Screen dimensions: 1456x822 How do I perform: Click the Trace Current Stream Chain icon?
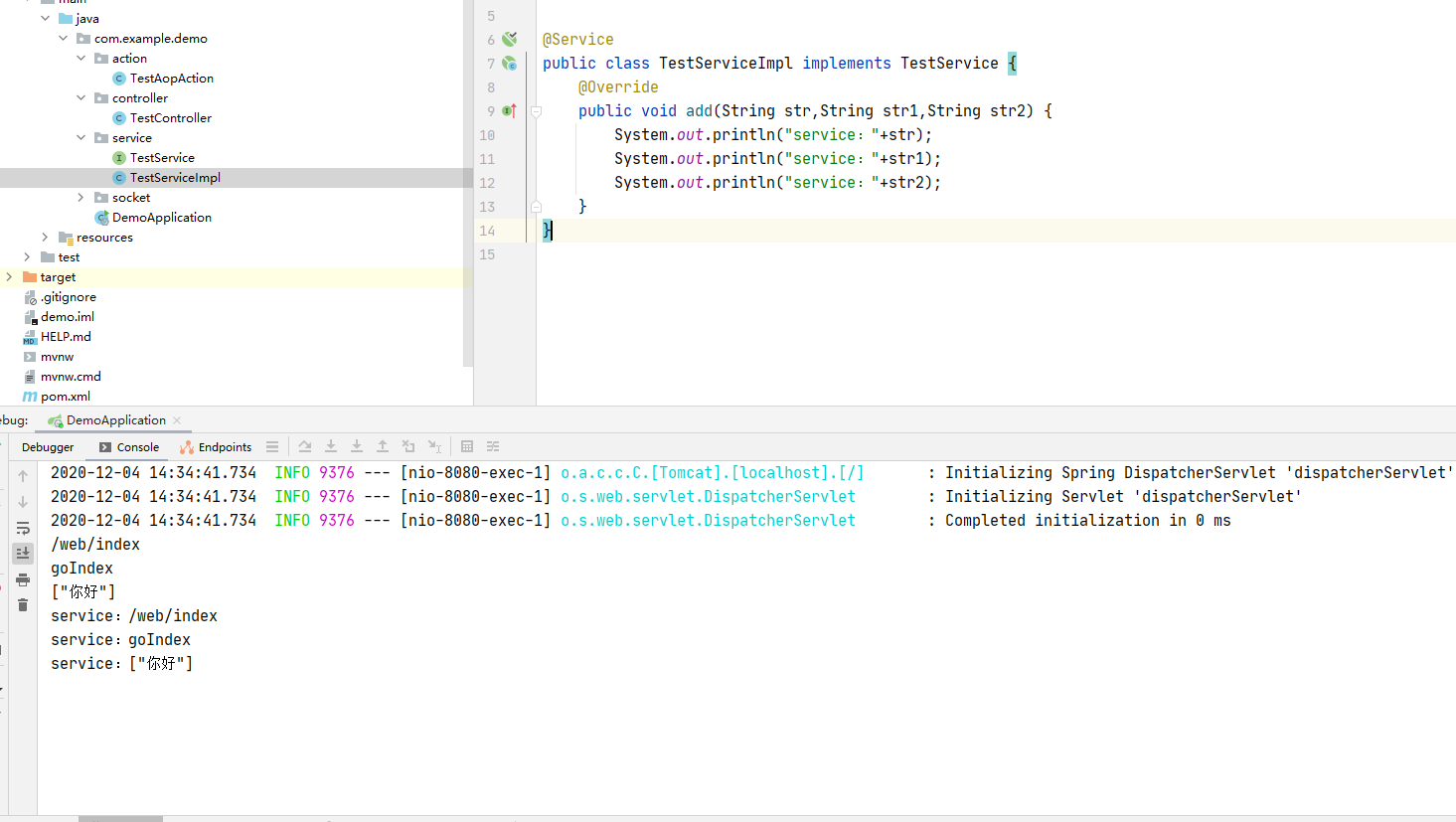coord(493,447)
